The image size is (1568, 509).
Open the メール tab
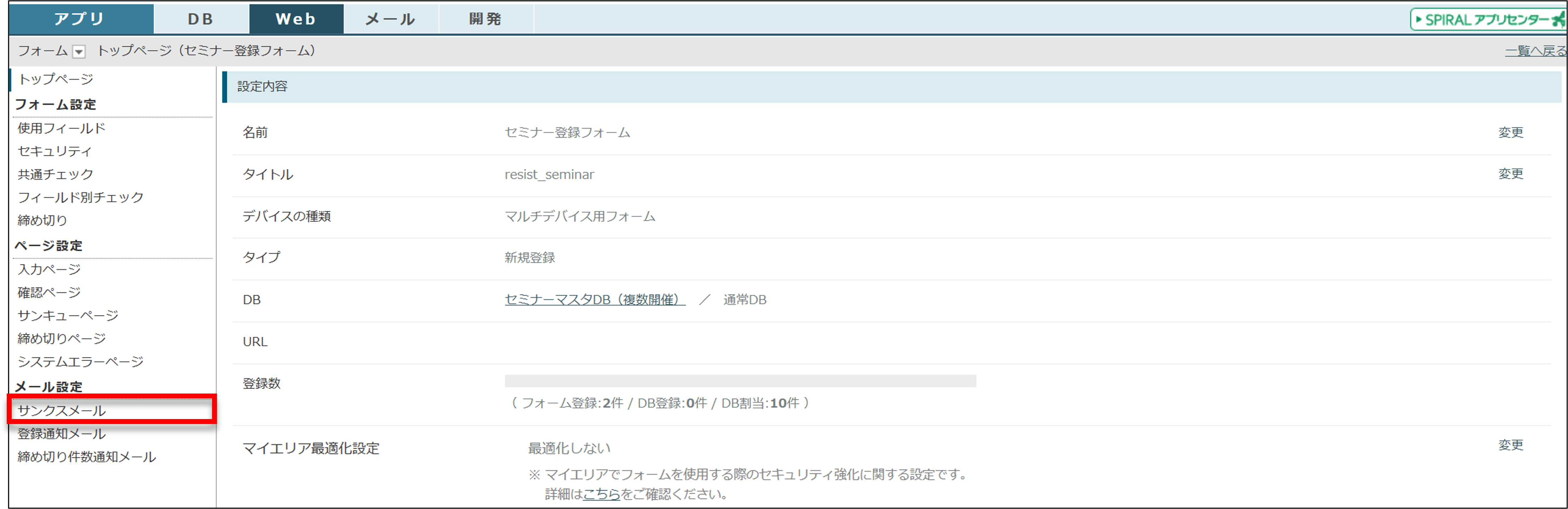coord(390,19)
